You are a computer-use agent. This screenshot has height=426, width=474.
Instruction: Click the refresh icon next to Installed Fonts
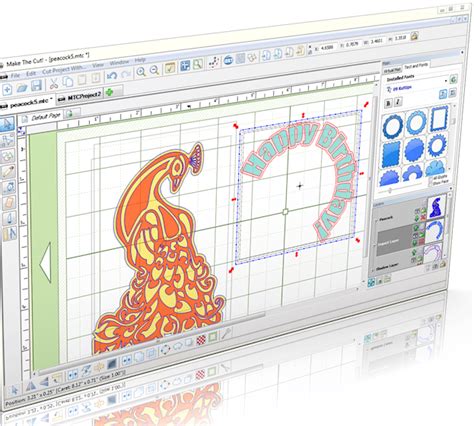click(x=453, y=79)
